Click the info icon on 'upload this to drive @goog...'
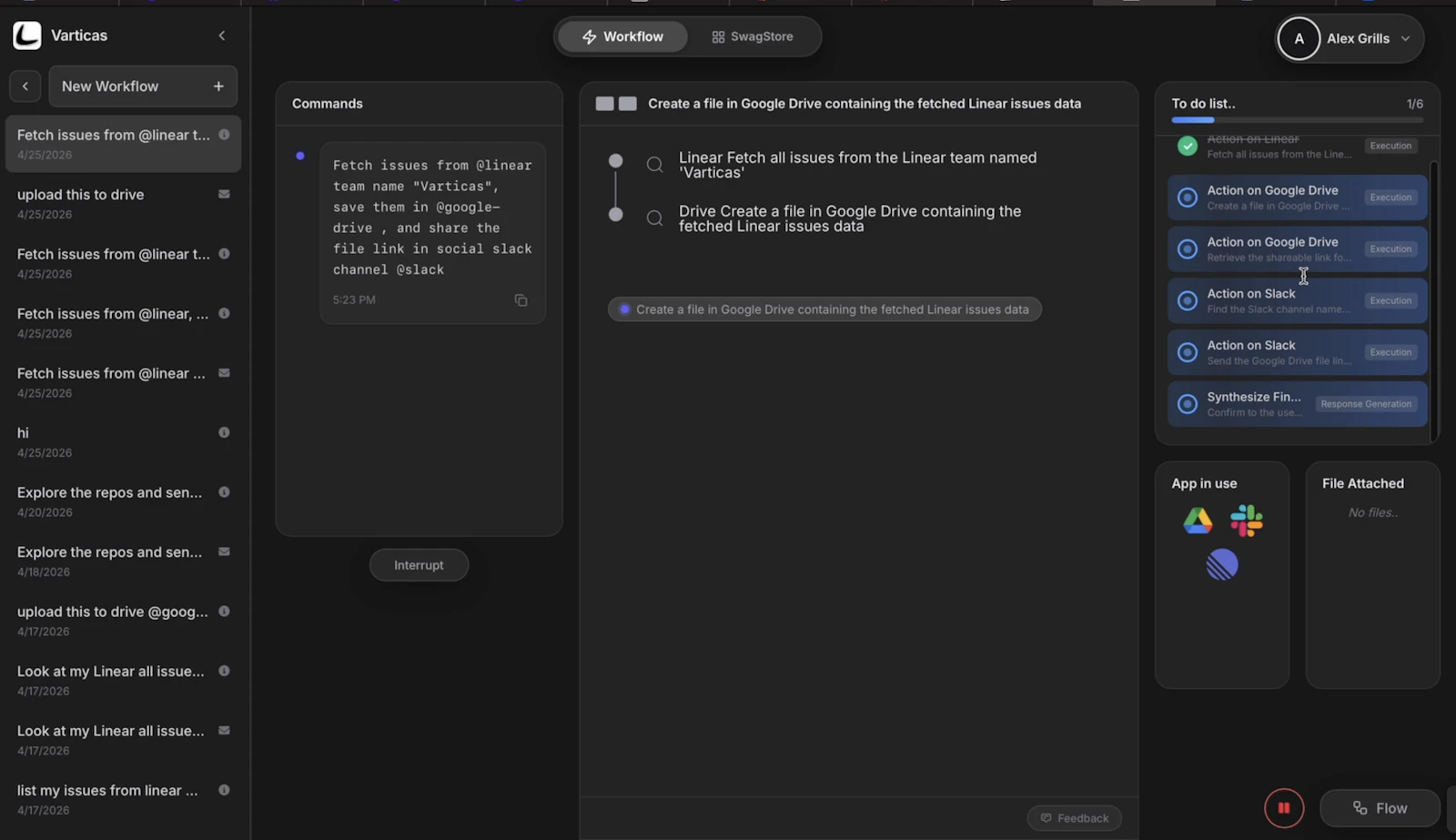Viewport: 1456px width, 840px height. tap(224, 612)
